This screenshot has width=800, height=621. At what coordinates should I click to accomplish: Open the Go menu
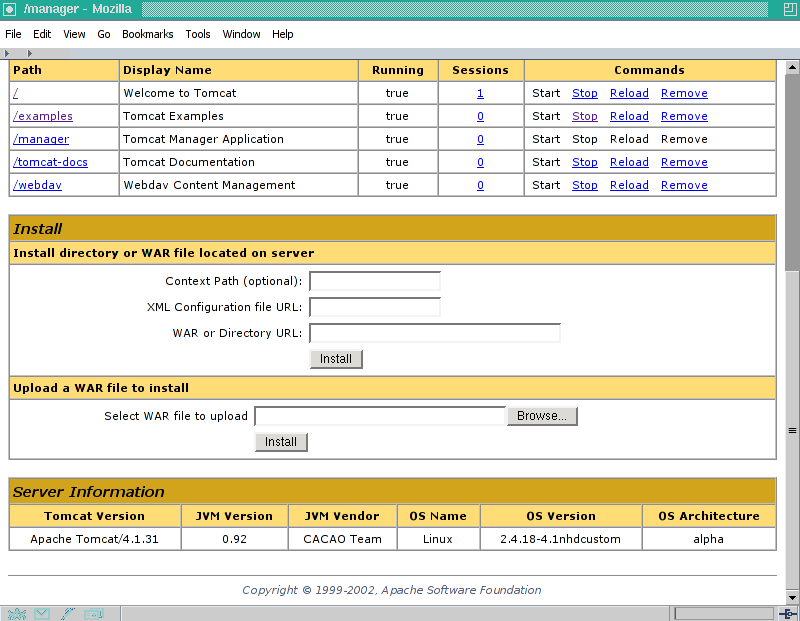tap(104, 34)
